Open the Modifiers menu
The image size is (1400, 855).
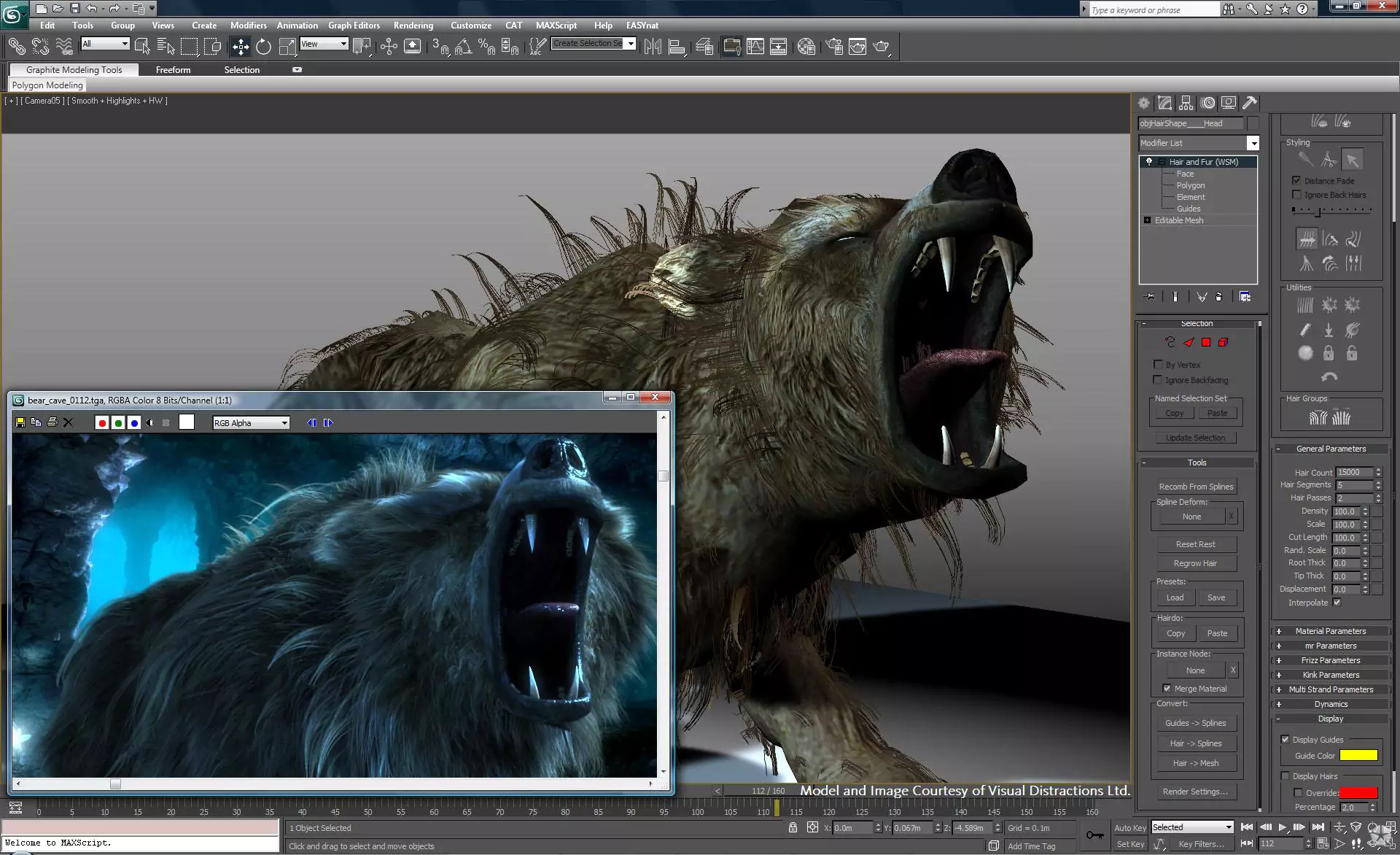click(x=248, y=25)
